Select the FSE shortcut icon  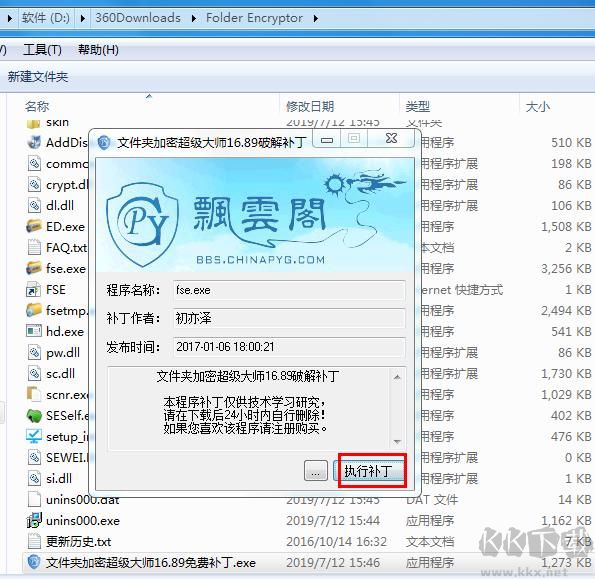(x=34, y=290)
